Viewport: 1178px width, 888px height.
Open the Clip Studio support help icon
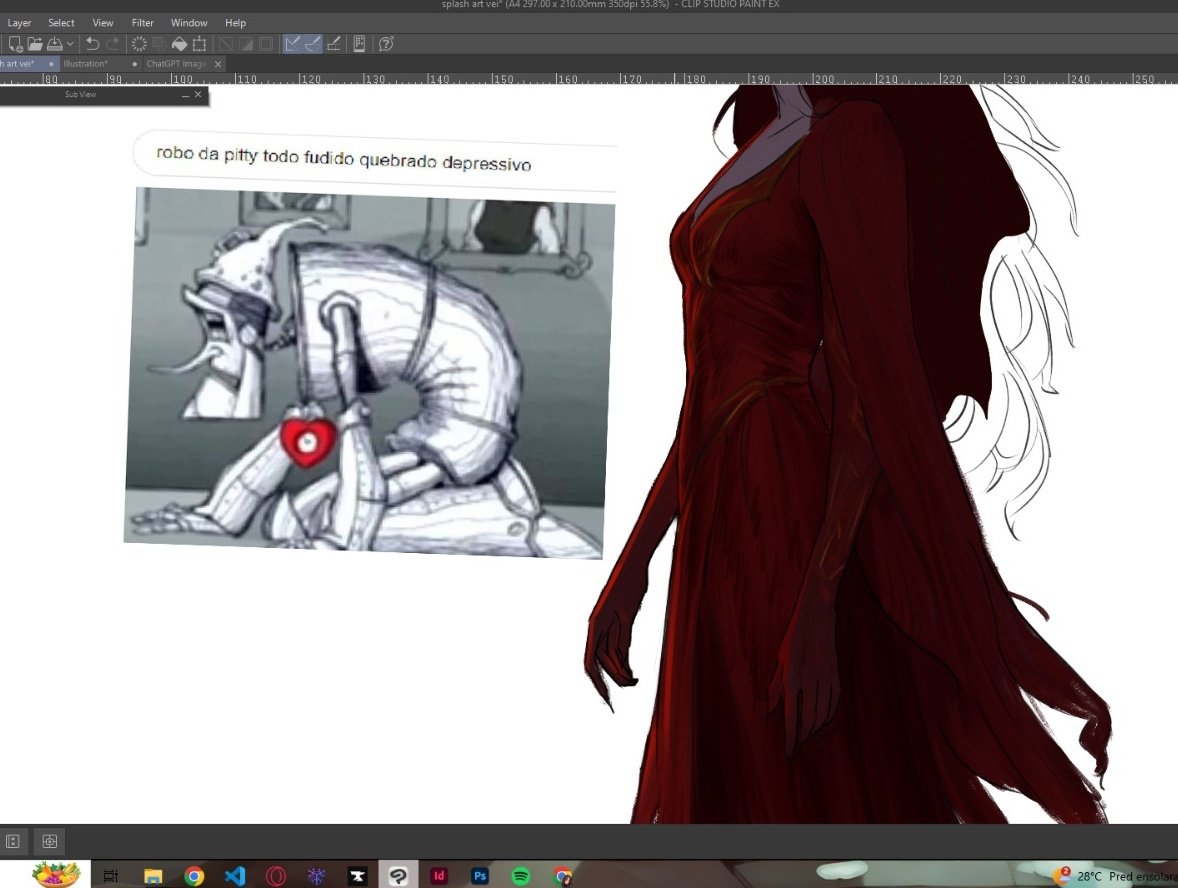coord(385,44)
